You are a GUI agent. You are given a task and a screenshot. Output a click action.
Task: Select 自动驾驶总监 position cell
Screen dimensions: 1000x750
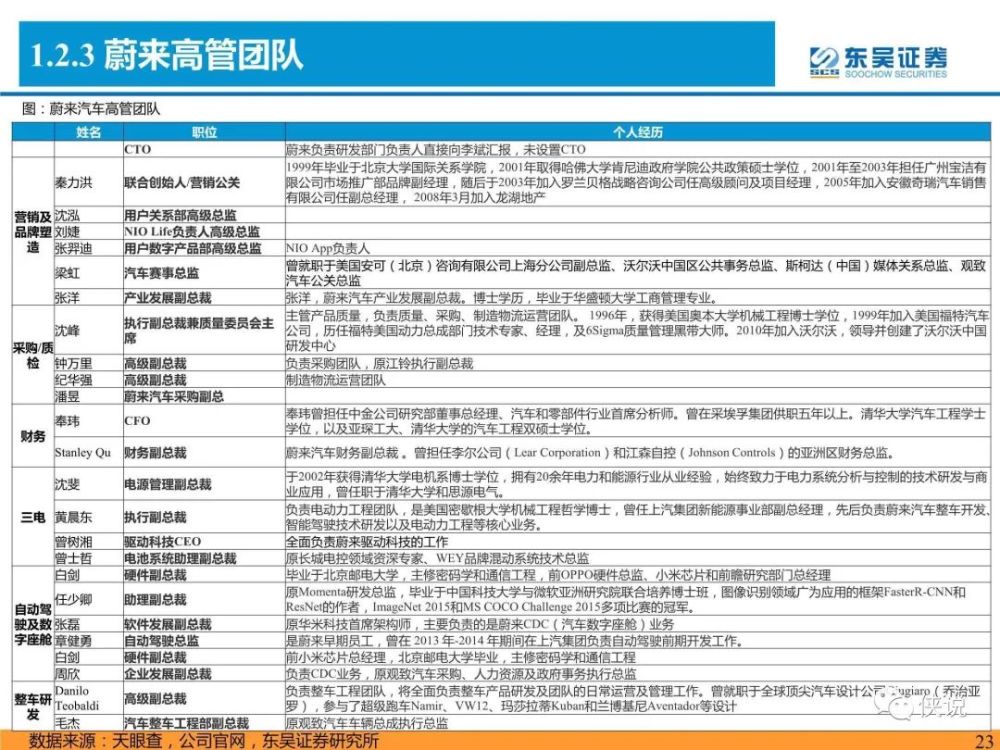tap(204, 641)
